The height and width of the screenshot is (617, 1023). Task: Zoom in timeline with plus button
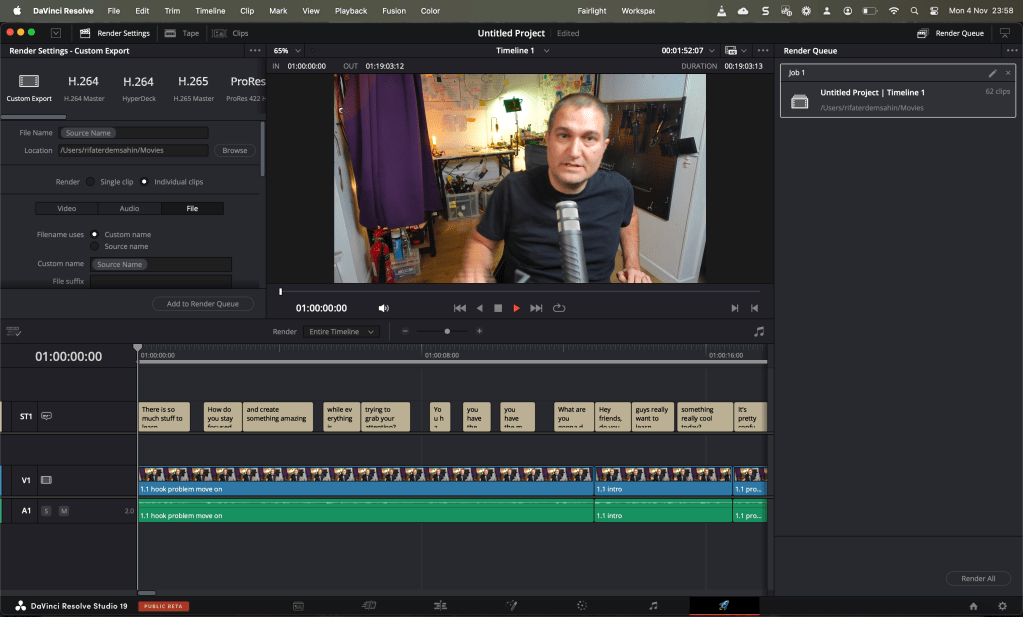[x=480, y=331]
